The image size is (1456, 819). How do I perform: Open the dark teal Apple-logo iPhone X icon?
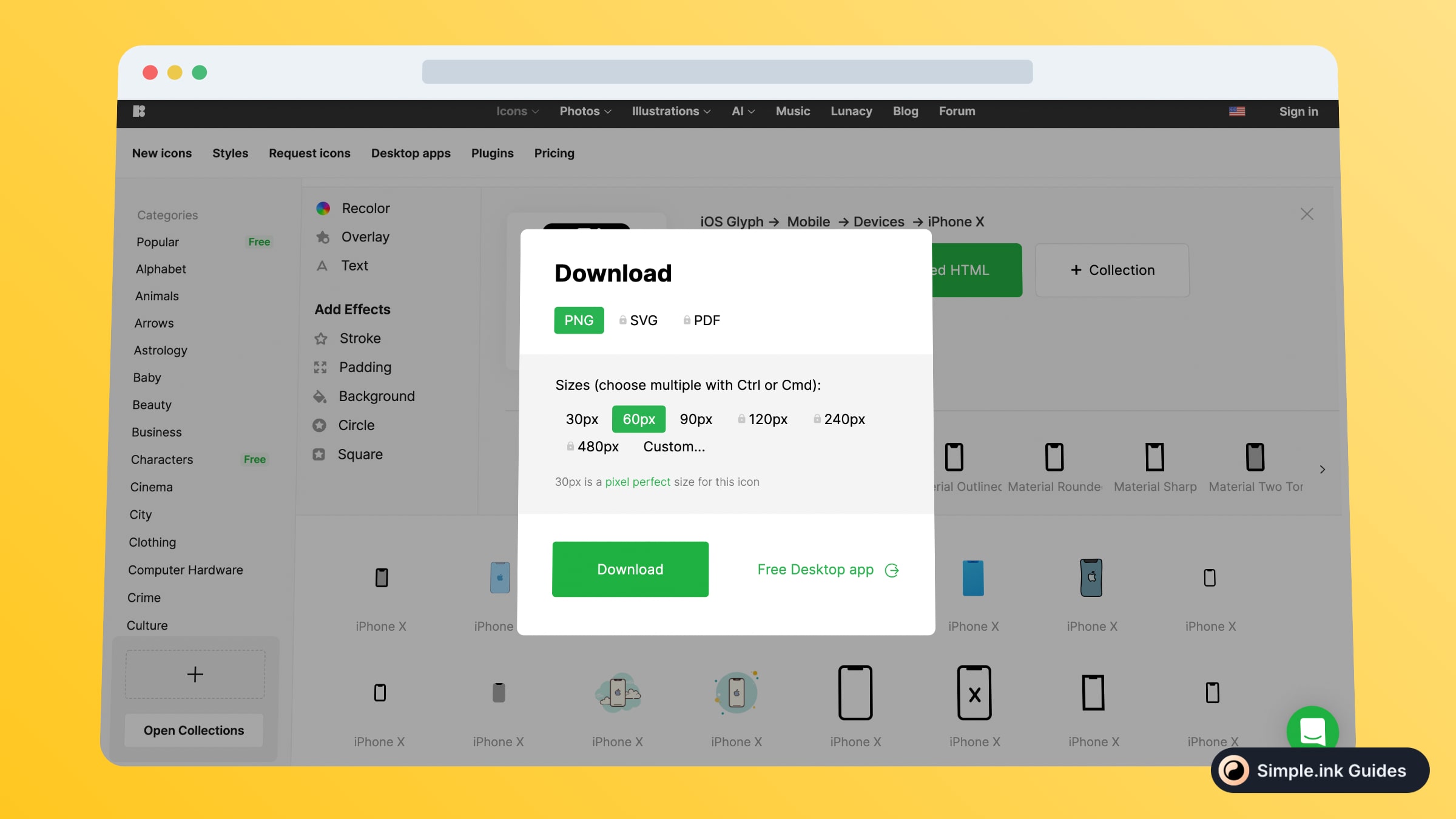click(x=1091, y=578)
